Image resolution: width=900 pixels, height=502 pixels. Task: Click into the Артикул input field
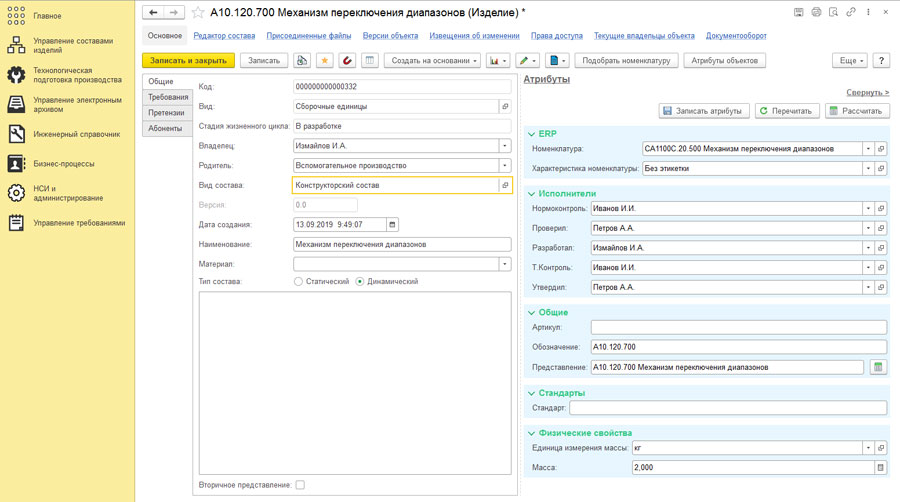pyautogui.click(x=738, y=327)
